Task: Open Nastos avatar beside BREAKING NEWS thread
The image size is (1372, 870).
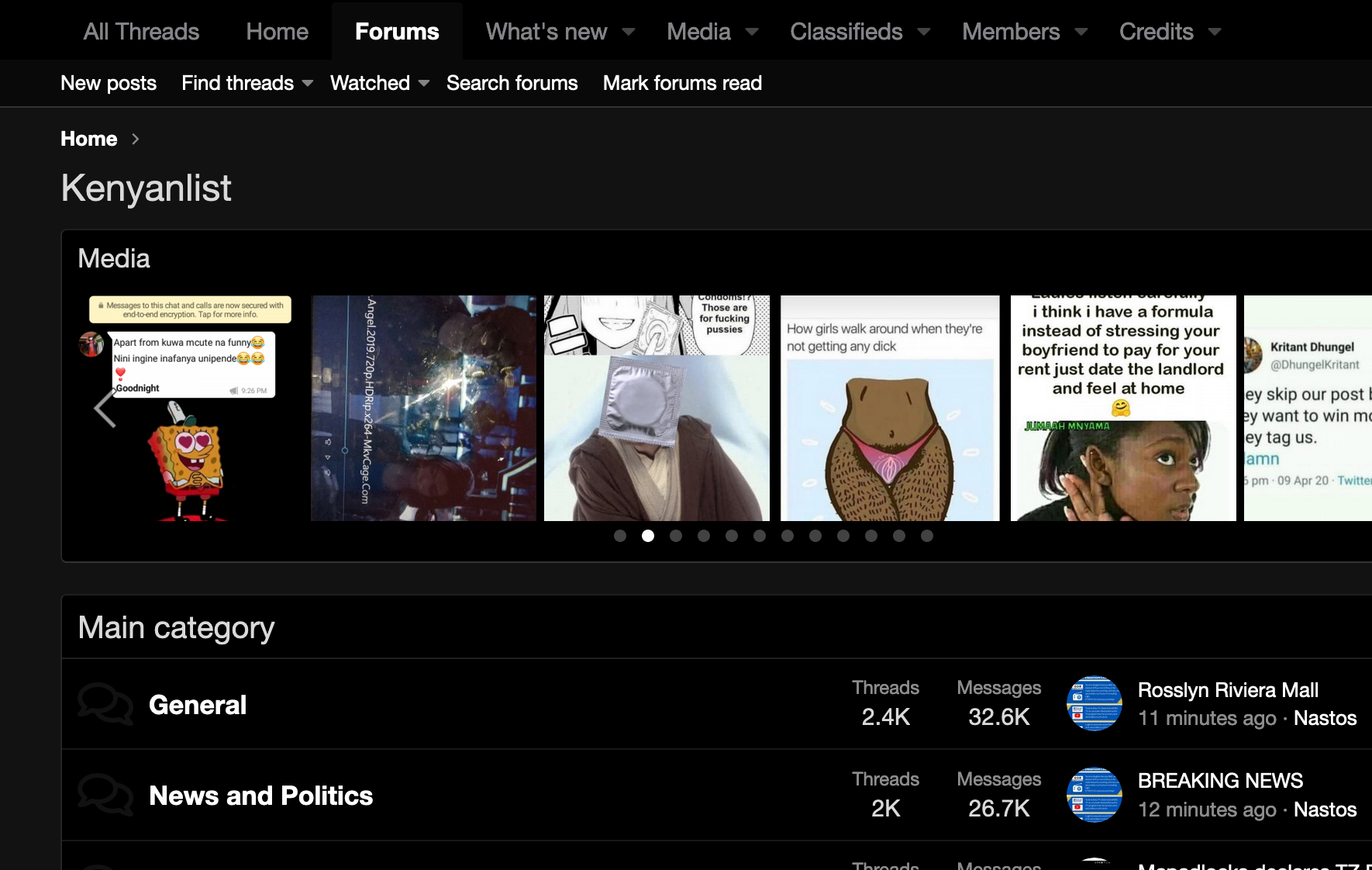Action: tap(1094, 795)
